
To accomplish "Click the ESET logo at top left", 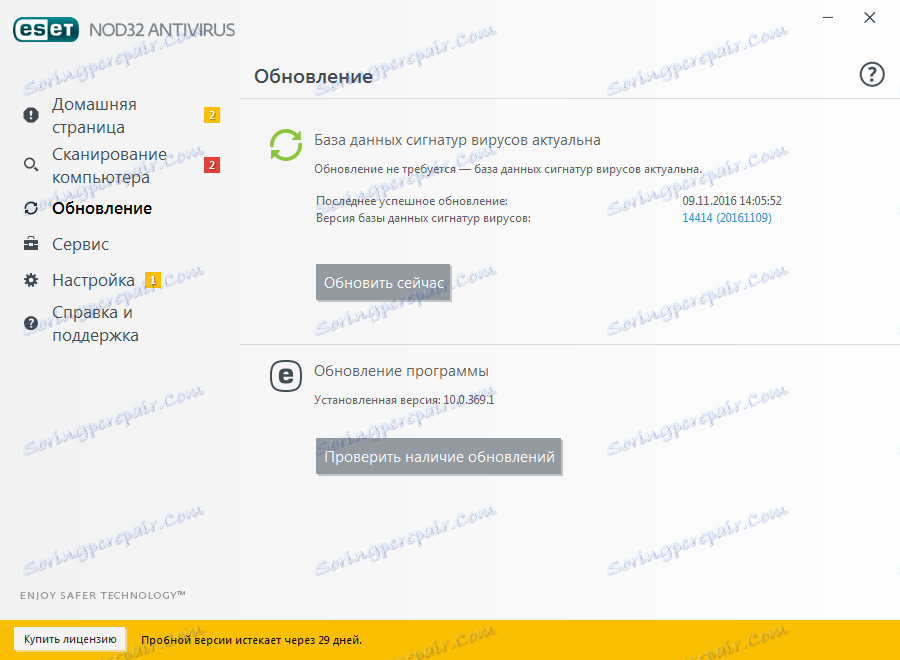I will coord(46,30).
